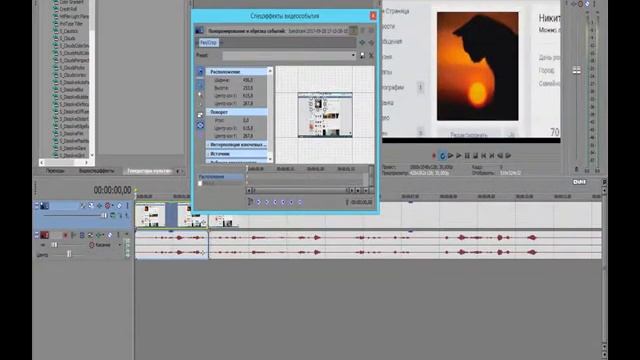Switch to the Генераторы мультимедиа tab
Viewport: 640px width, 360px height.
tap(149, 171)
